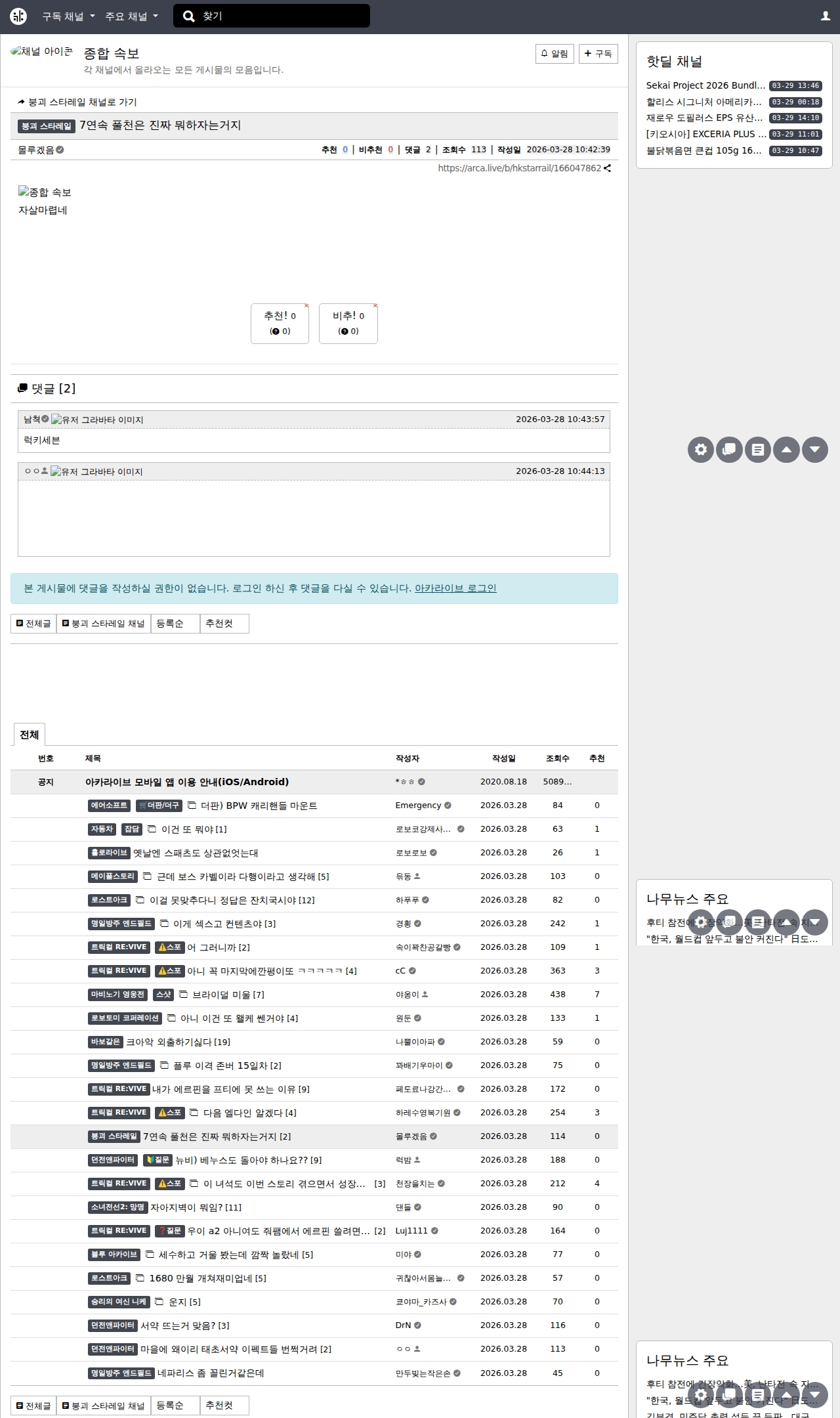Image resolution: width=840 pixels, height=1418 pixels.
Task: Downvote the post with 비추! button
Action: point(348,323)
